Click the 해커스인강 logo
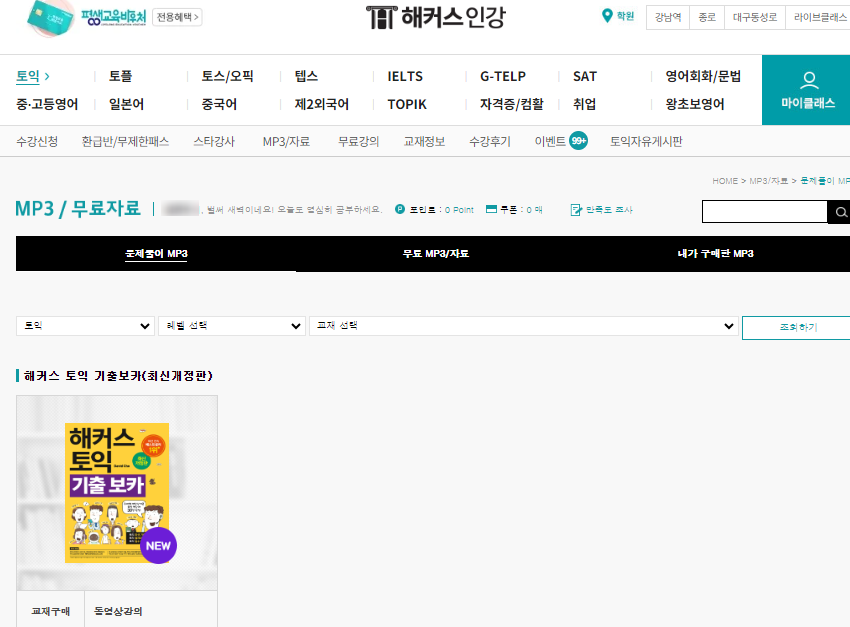 point(436,17)
